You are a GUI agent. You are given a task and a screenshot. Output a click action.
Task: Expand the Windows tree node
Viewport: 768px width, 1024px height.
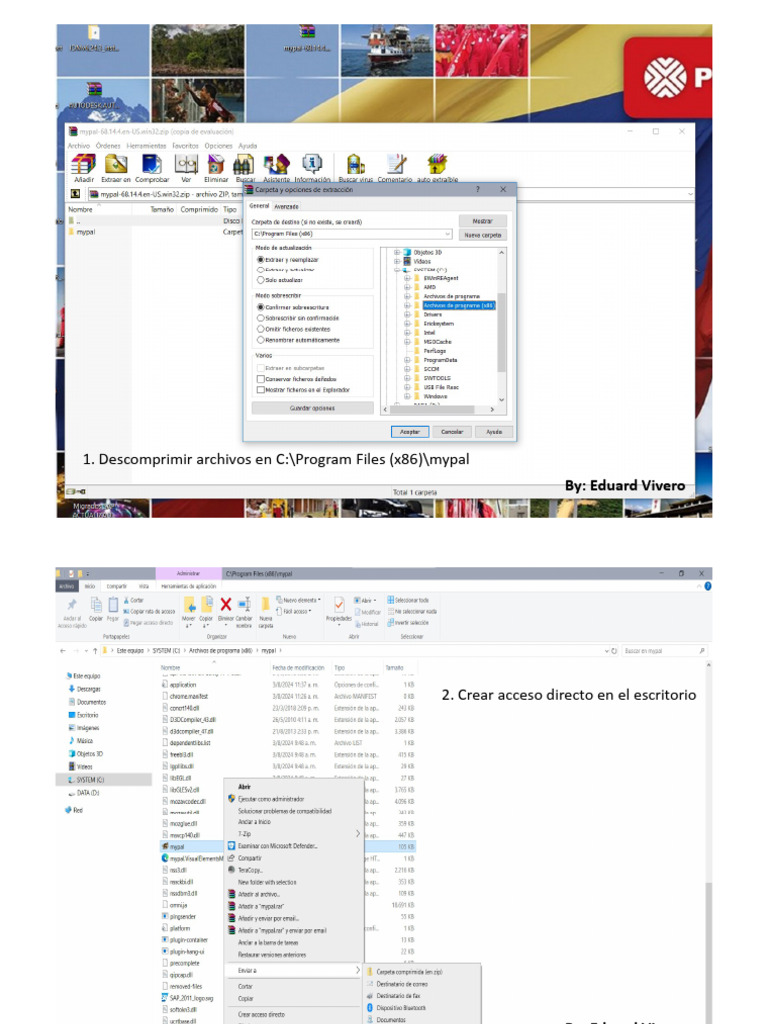point(407,396)
